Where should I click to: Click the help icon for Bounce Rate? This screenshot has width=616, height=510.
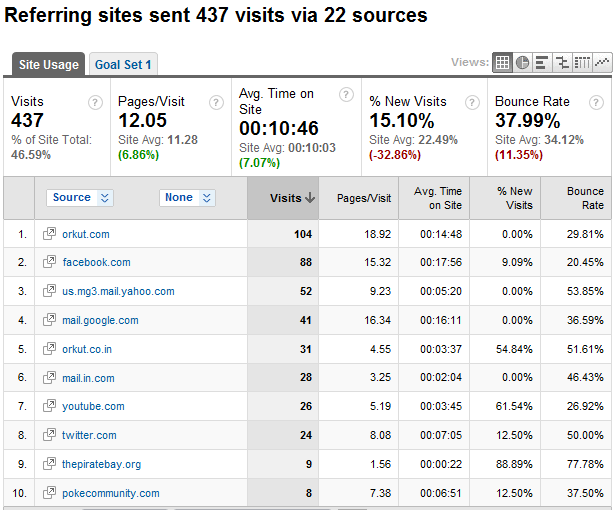596,102
